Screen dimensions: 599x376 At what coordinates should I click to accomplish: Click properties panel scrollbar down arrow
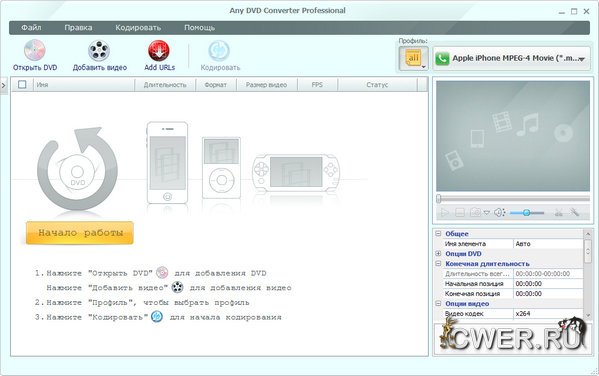[588, 314]
